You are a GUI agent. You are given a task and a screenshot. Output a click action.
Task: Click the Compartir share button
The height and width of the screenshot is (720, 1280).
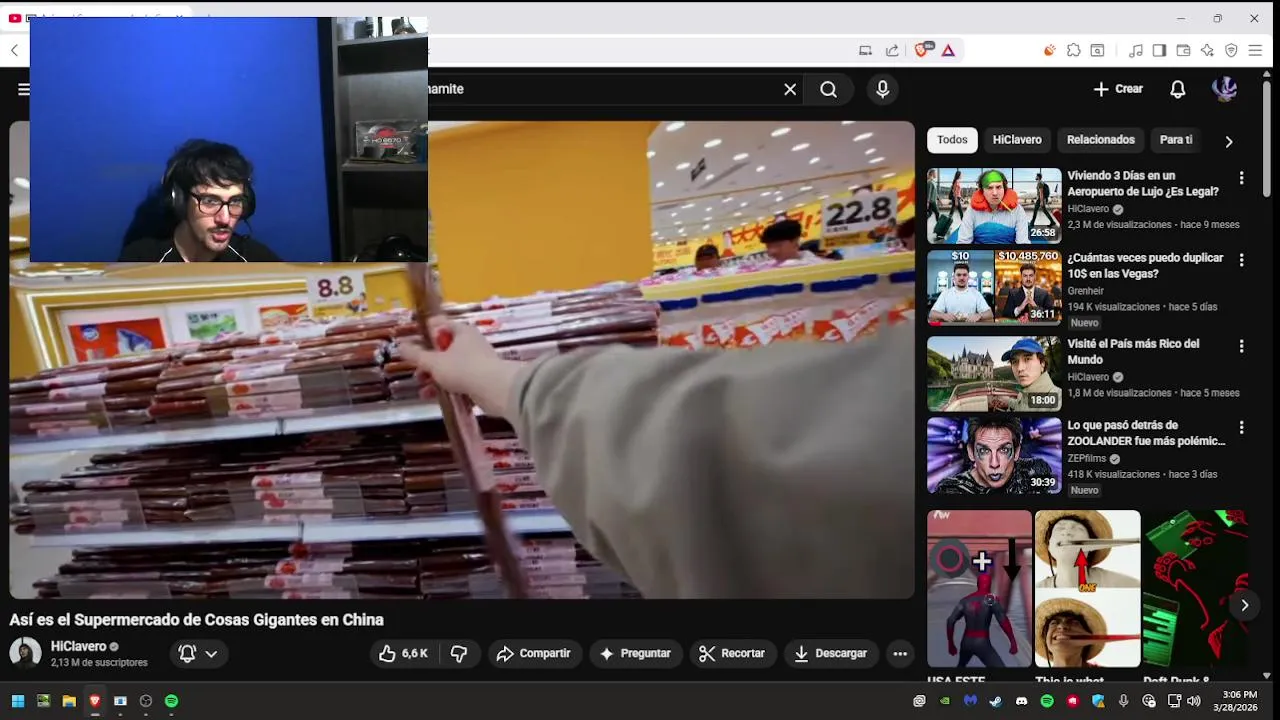[x=535, y=654]
